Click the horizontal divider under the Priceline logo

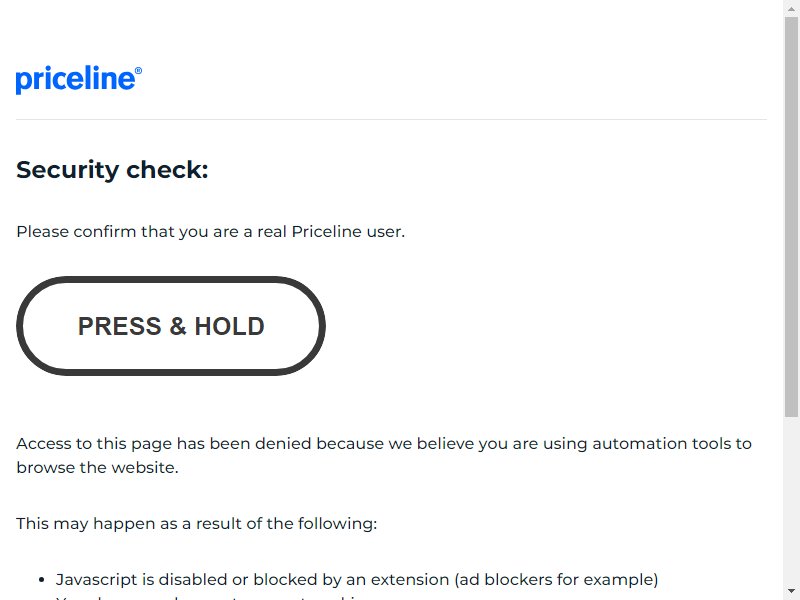(x=391, y=119)
